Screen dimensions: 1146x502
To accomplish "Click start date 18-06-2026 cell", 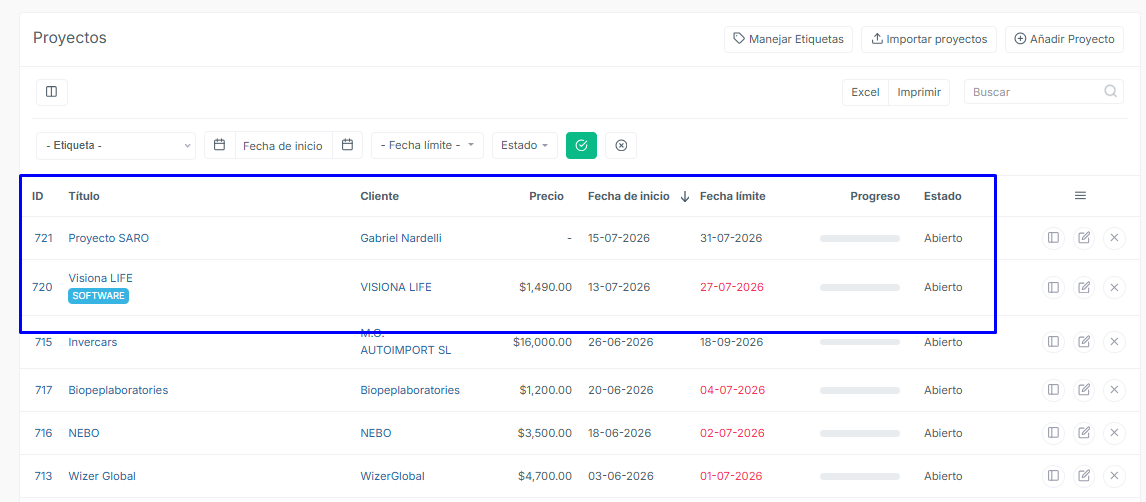I will click(x=621, y=433).
